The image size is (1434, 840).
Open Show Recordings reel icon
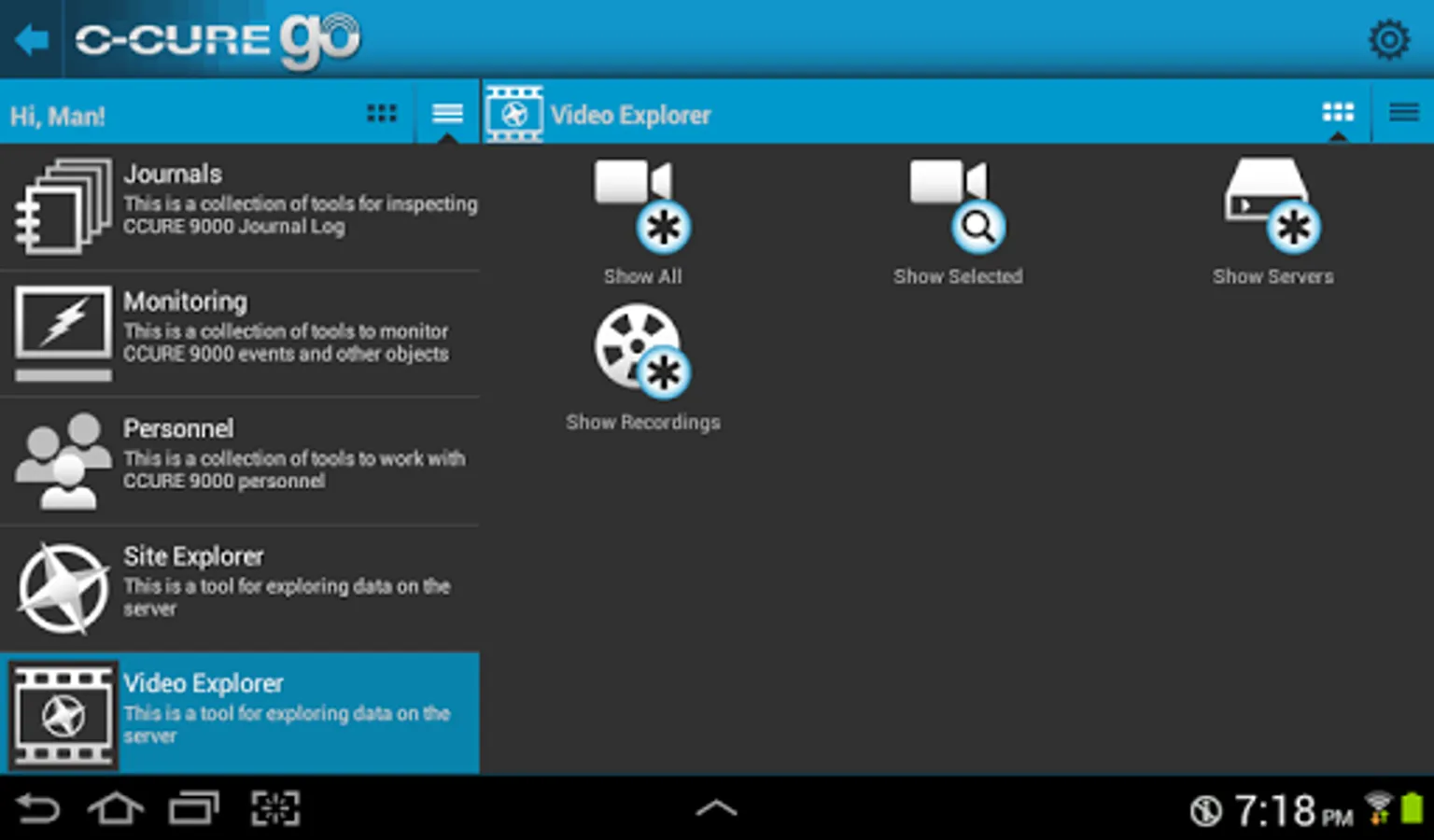pyautogui.click(x=642, y=351)
